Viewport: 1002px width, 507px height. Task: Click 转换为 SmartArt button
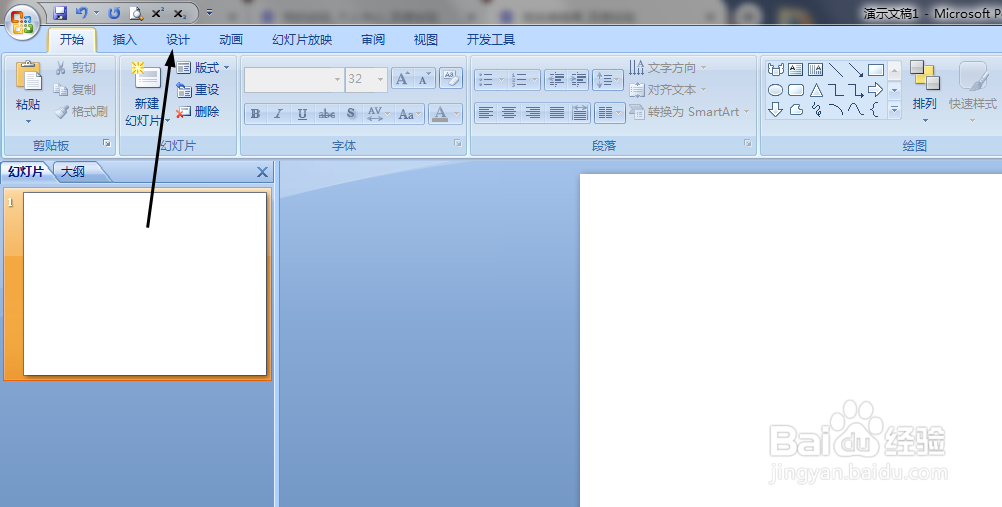tap(689, 112)
